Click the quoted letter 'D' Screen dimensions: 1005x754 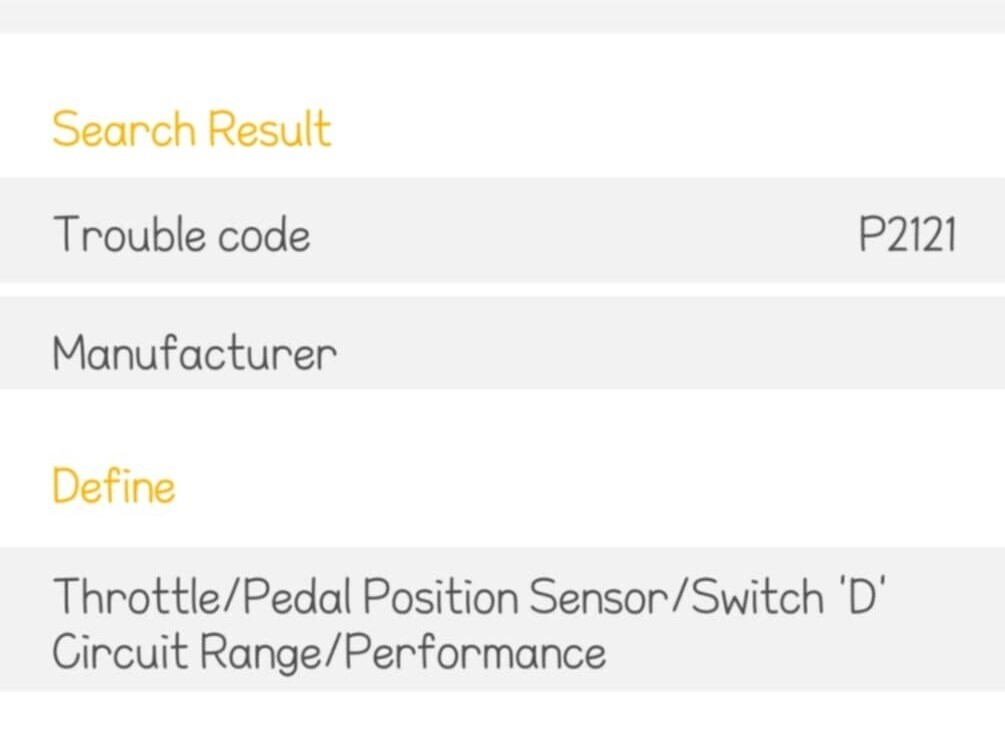pos(852,597)
